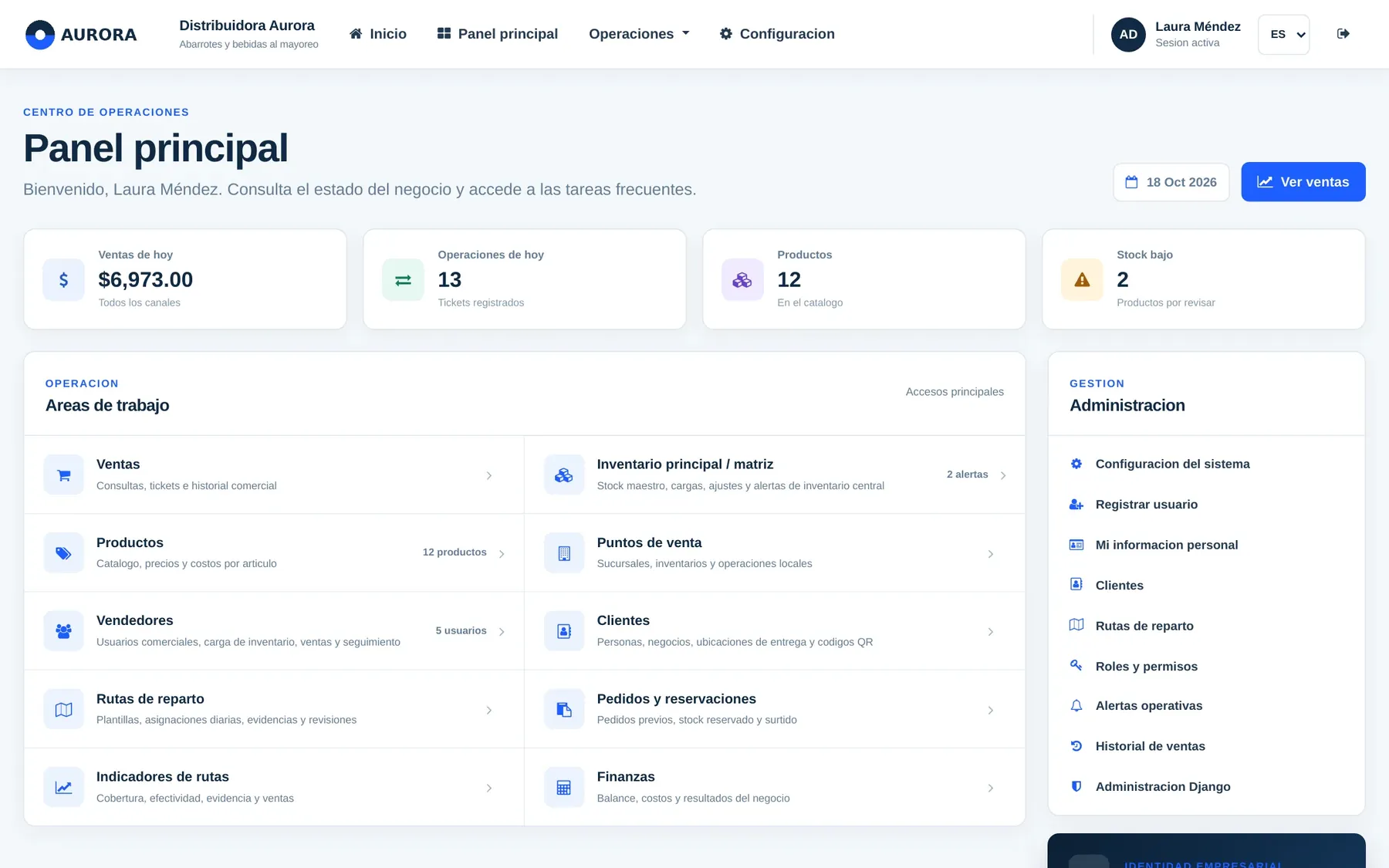
Task: Click the map icon in Rutas de reparto row
Action: [64, 710]
